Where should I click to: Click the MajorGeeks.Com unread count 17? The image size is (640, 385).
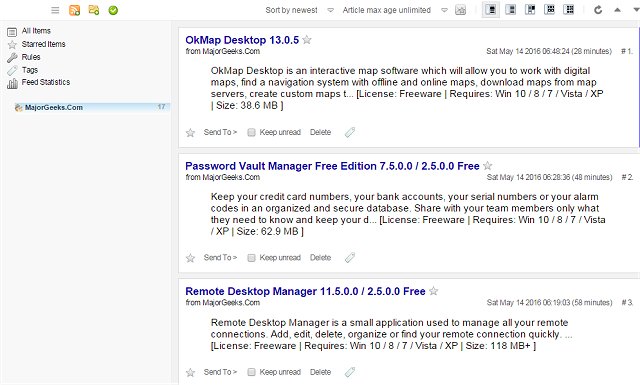pos(161,107)
